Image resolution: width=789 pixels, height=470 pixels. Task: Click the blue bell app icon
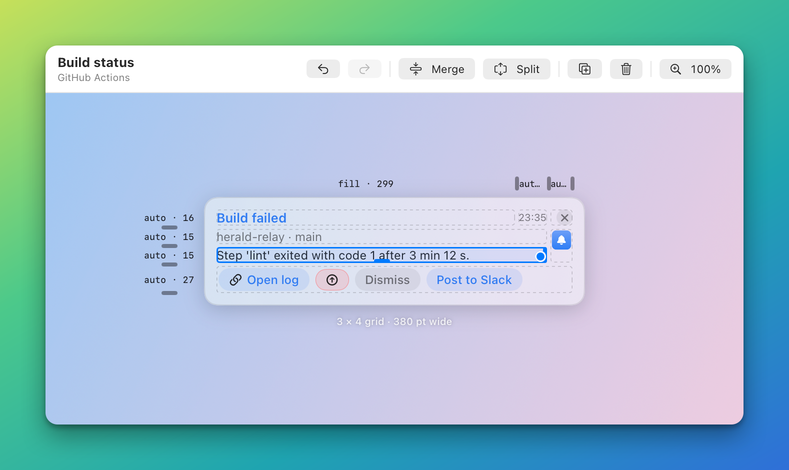pos(561,240)
